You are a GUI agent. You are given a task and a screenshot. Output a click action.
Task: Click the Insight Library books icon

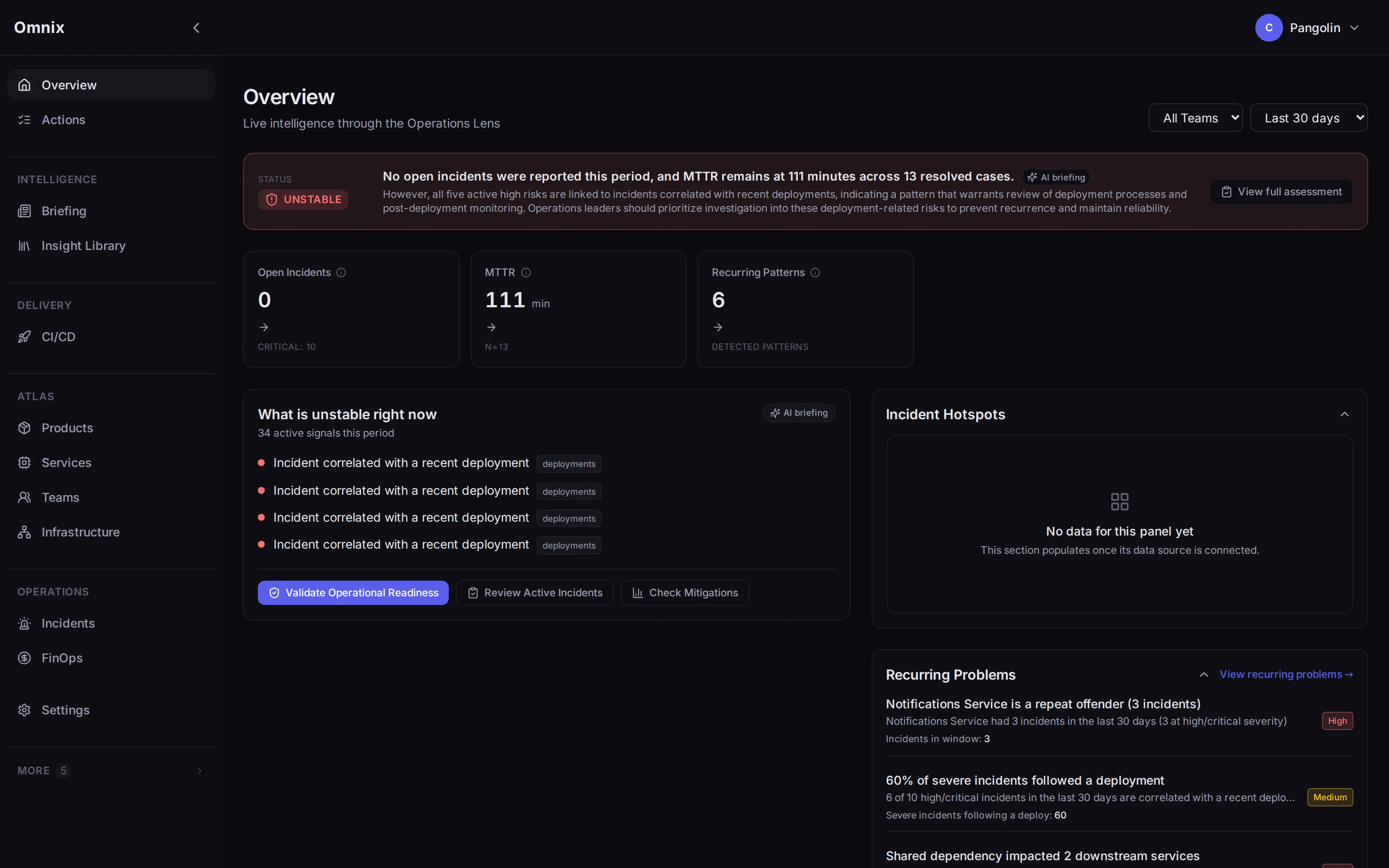[x=24, y=246]
